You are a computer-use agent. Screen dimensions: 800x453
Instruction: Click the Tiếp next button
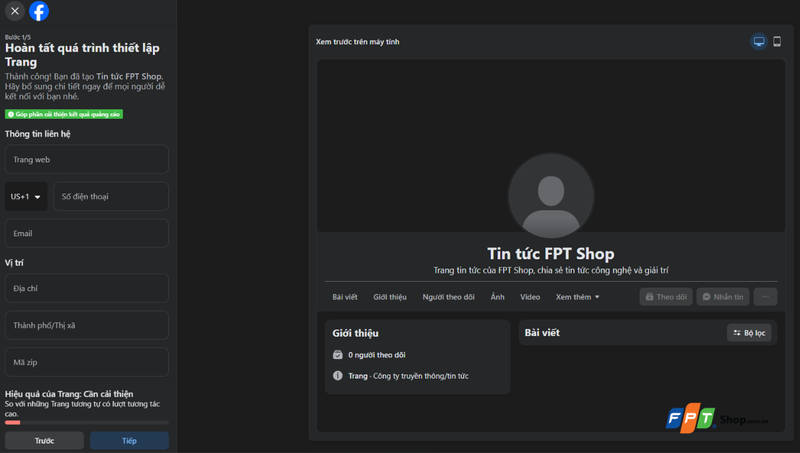[129, 441]
